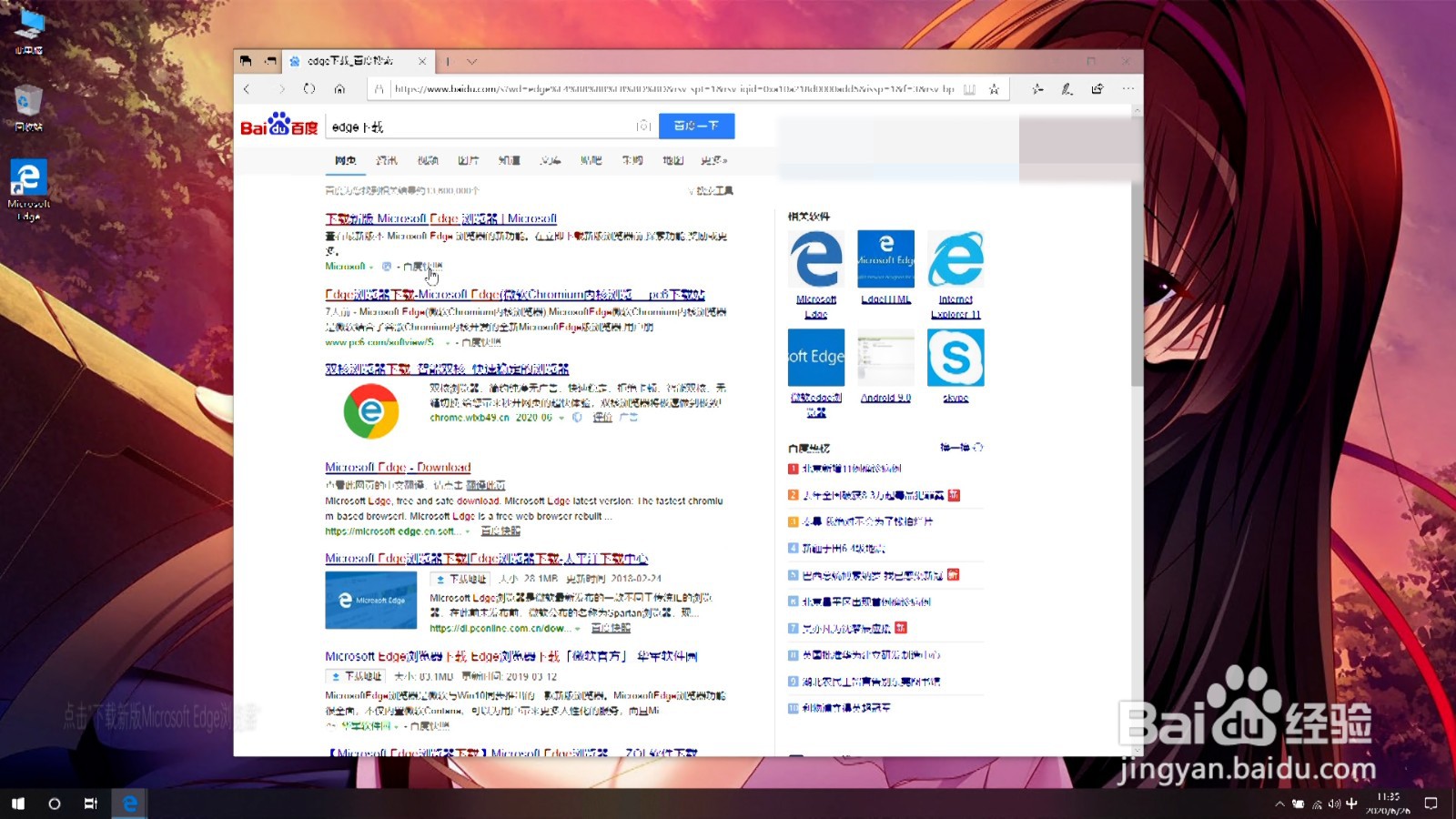This screenshot has height=819, width=1456.
Task: Add this page to favorites star
Action: pyautogui.click(x=994, y=88)
